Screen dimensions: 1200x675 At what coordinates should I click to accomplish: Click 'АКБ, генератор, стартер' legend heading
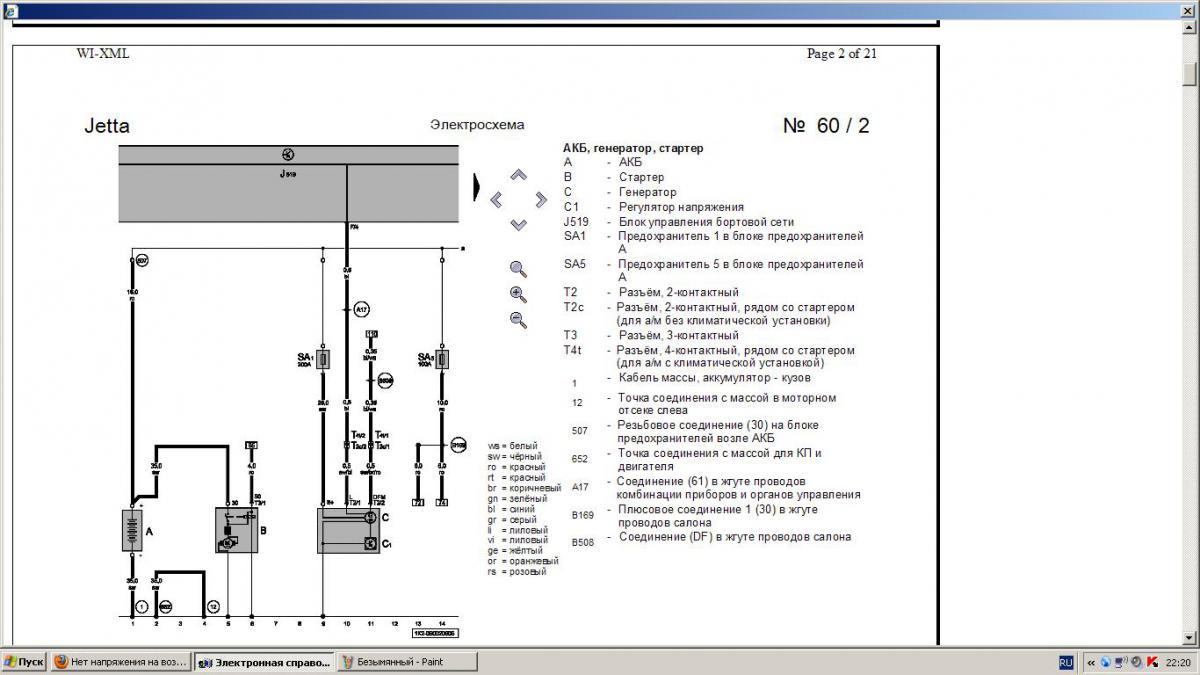(x=633, y=148)
